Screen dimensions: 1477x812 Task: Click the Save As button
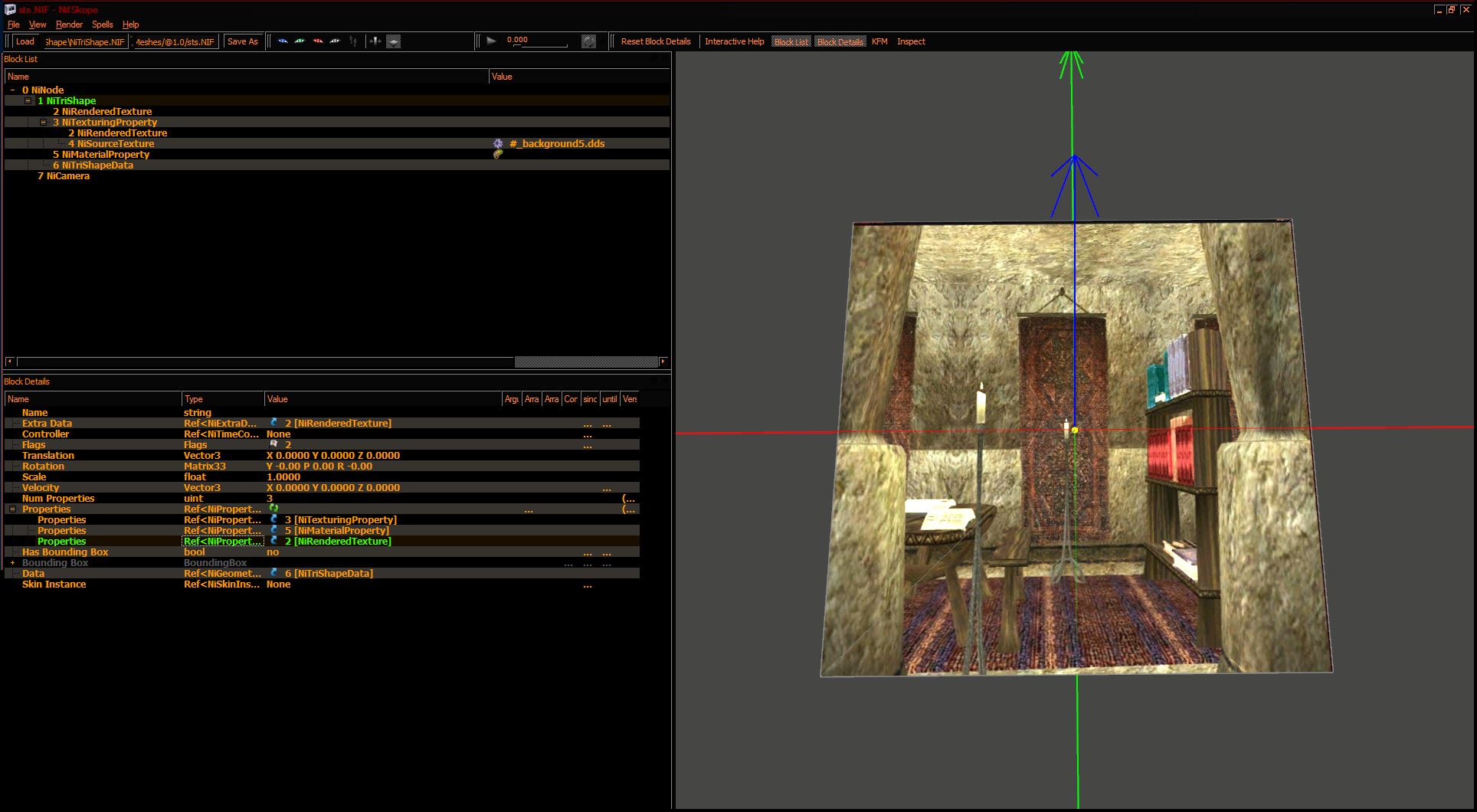tap(243, 41)
